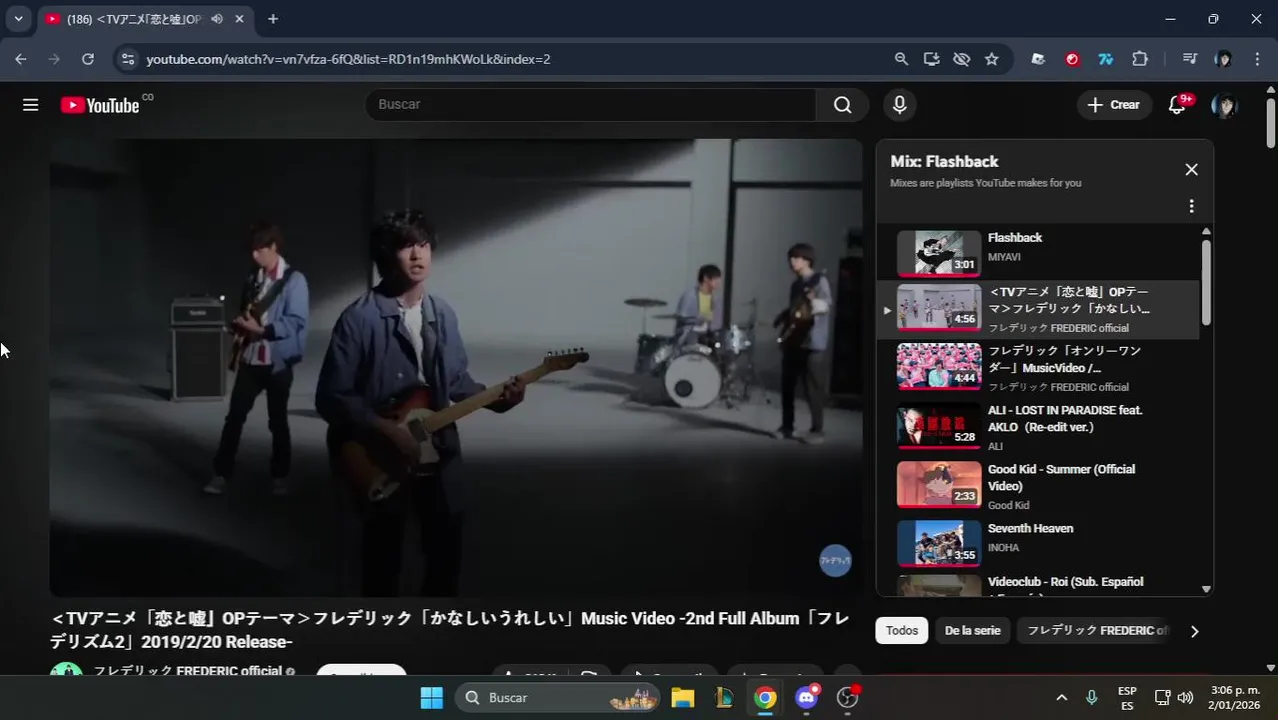Show hidden system tray icons
The height and width of the screenshot is (720, 1278).
point(1061,697)
